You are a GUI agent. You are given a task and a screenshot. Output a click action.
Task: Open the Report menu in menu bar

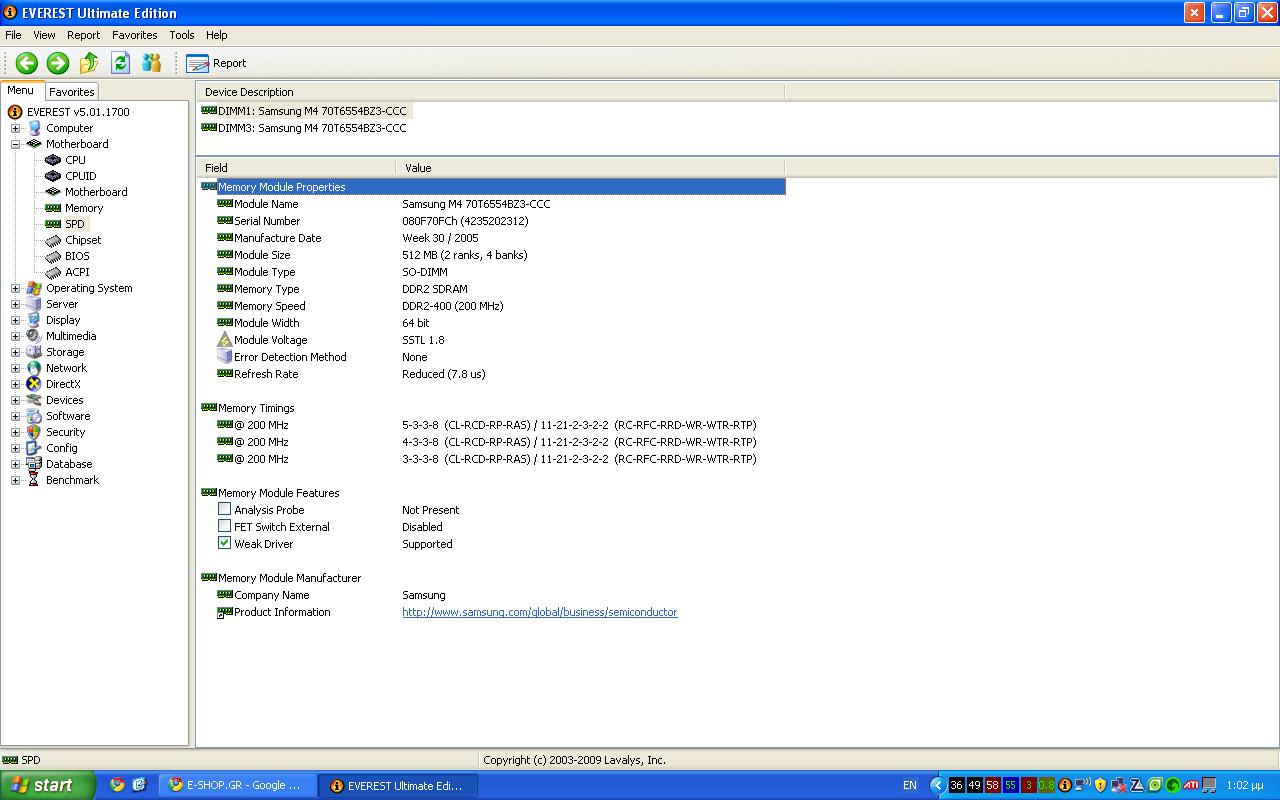click(x=83, y=35)
